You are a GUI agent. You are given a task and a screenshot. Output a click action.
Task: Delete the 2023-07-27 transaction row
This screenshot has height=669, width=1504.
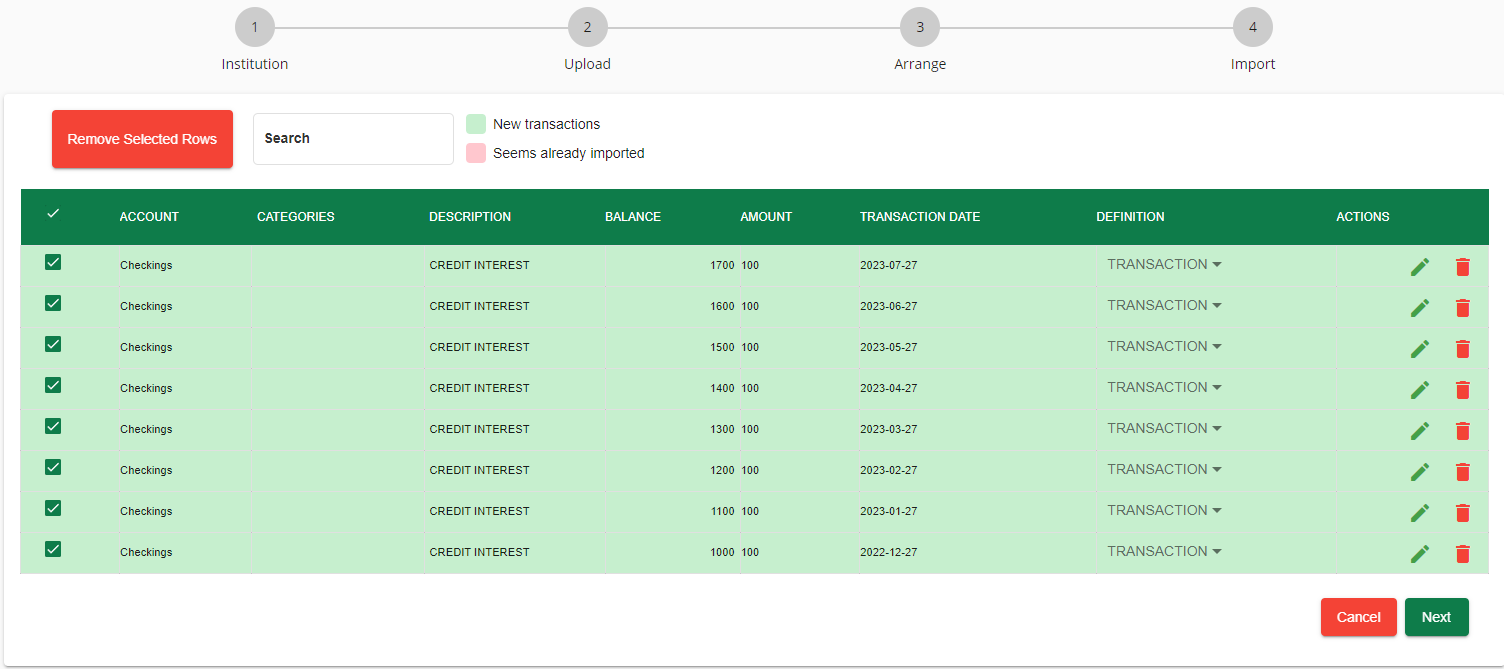(x=1463, y=267)
